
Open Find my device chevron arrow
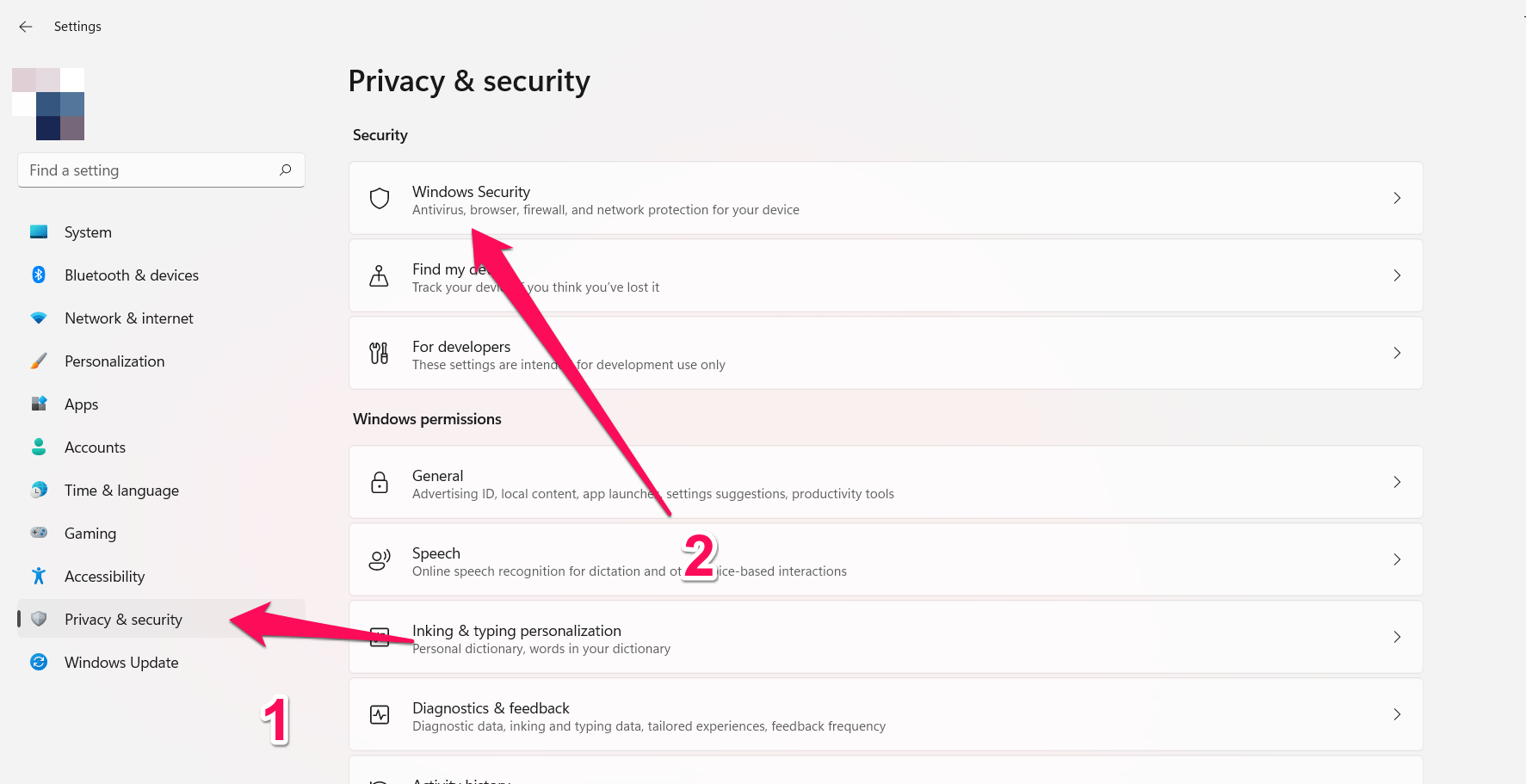pyautogui.click(x=1397, y=275)
